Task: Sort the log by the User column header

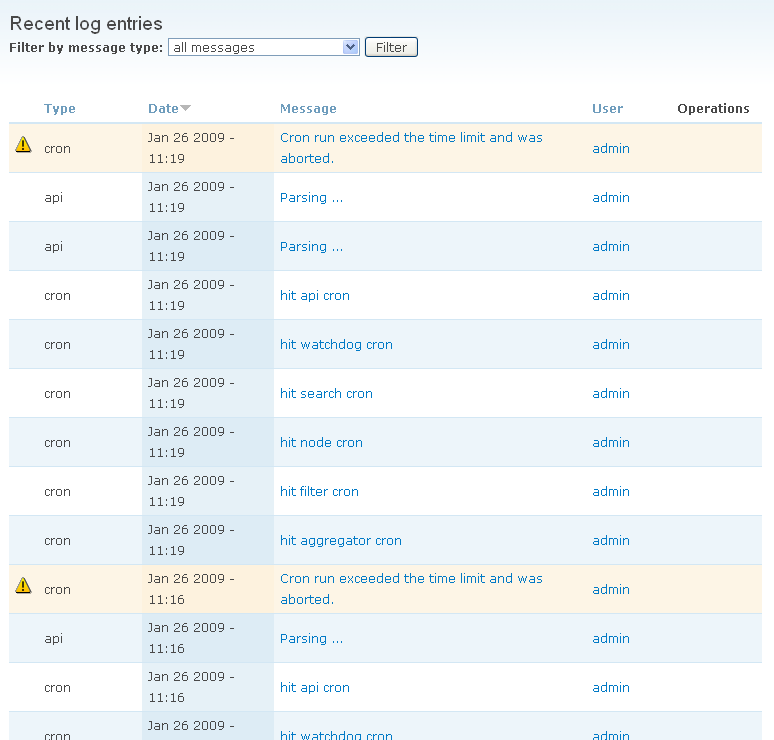Action: (x=608, y=109)
